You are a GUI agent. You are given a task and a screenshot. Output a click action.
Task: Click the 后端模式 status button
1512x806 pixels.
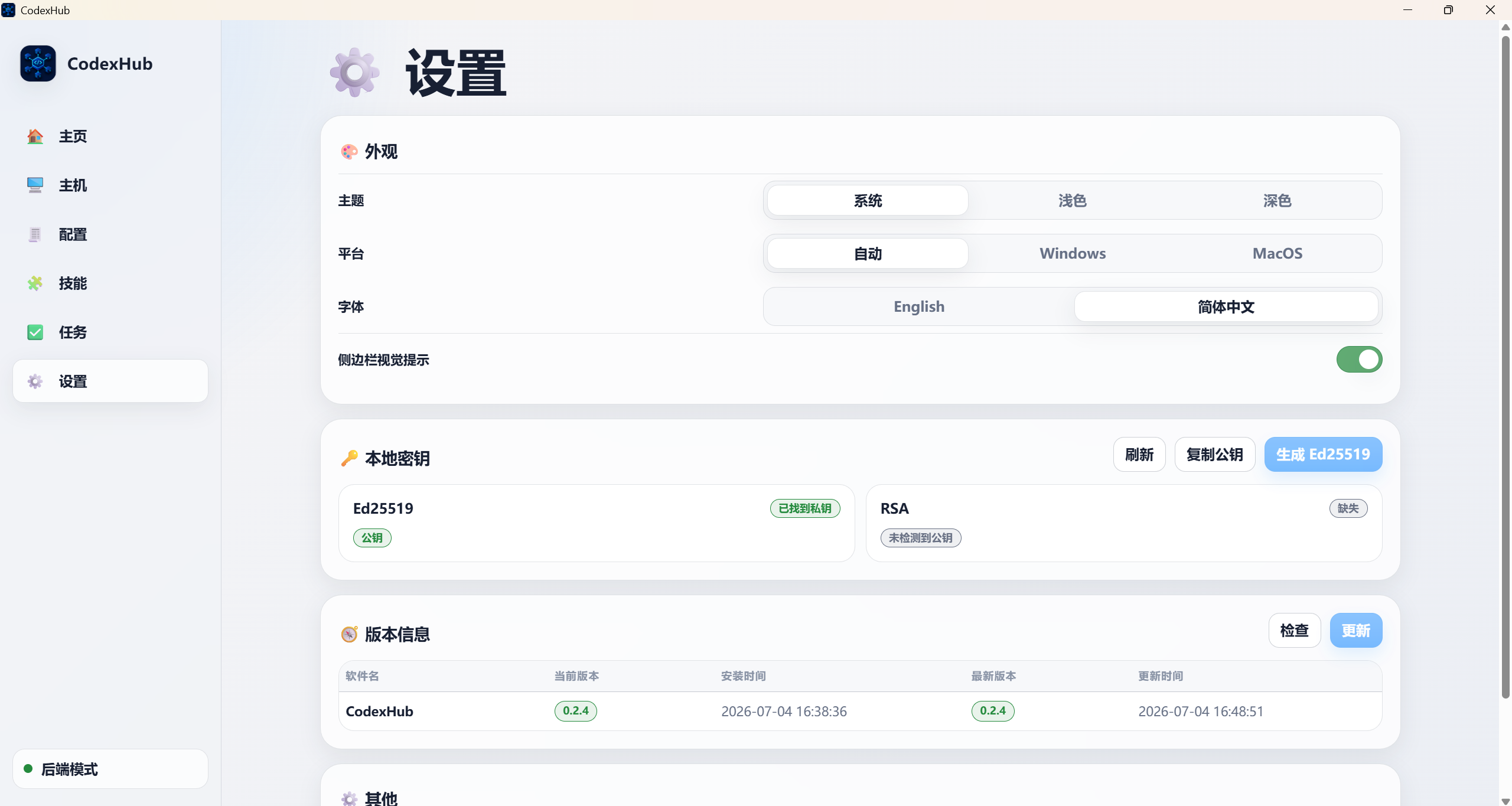[110, 769]
